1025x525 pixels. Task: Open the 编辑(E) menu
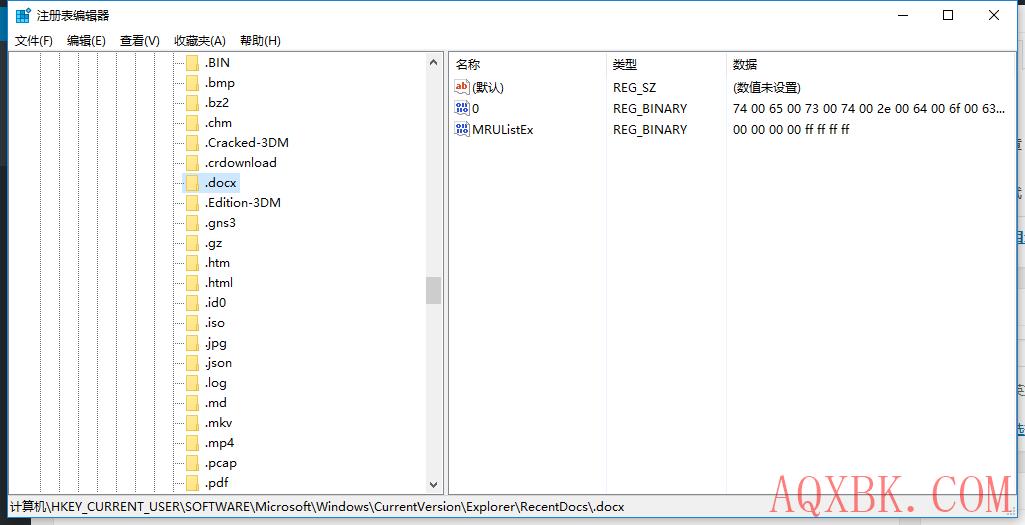pyautogui.click(x=86, y=41)
